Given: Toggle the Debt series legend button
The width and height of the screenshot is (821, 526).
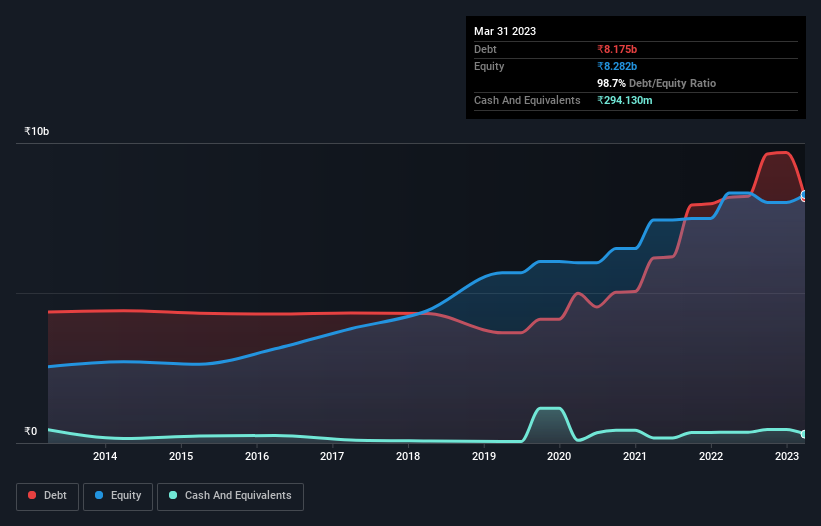Looking at the screenshot, I should coord(47,496).
